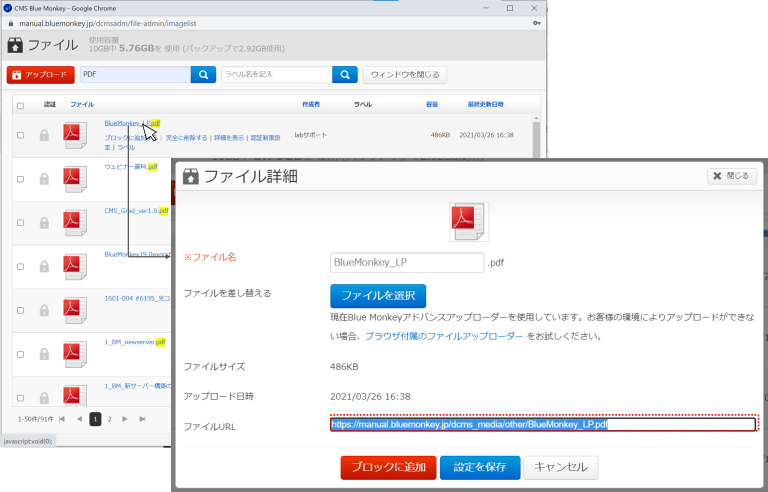Screen dimensions: 768x492
Task: Click the ファイルURL field with the PDF address
Action: 543,424
